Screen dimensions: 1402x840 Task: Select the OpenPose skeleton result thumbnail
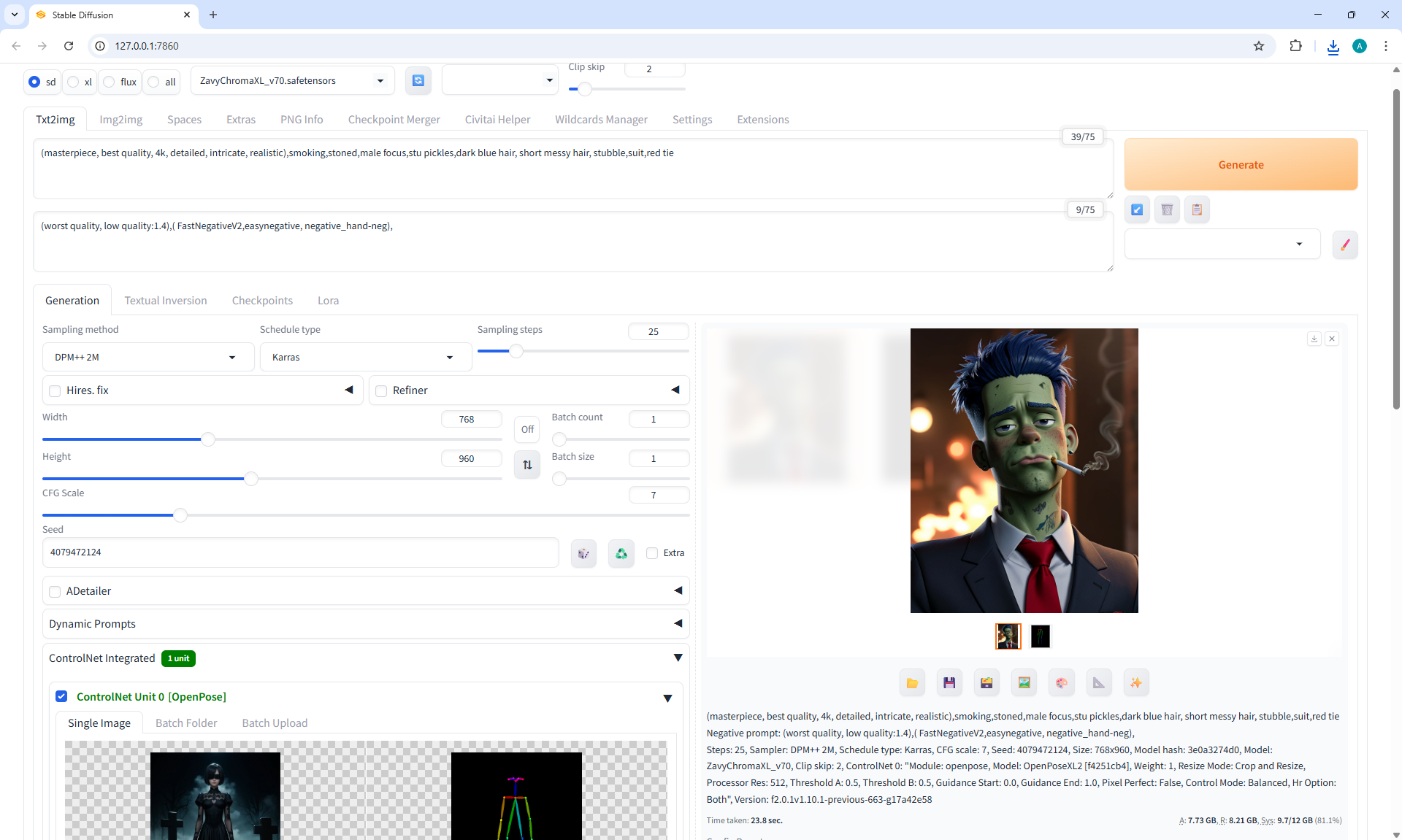tap(1040, 636)
